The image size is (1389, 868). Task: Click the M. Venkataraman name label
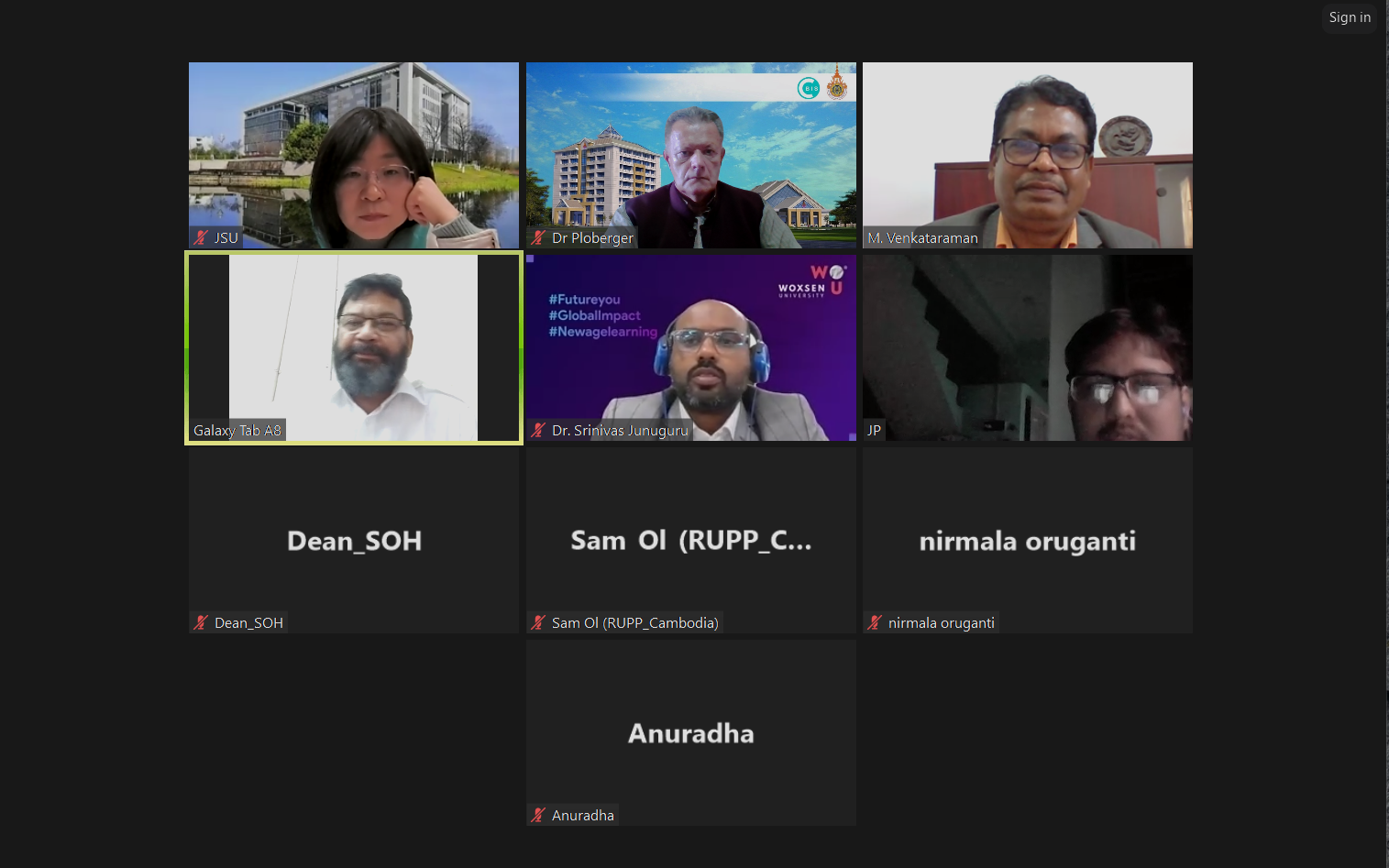point(922,237)
